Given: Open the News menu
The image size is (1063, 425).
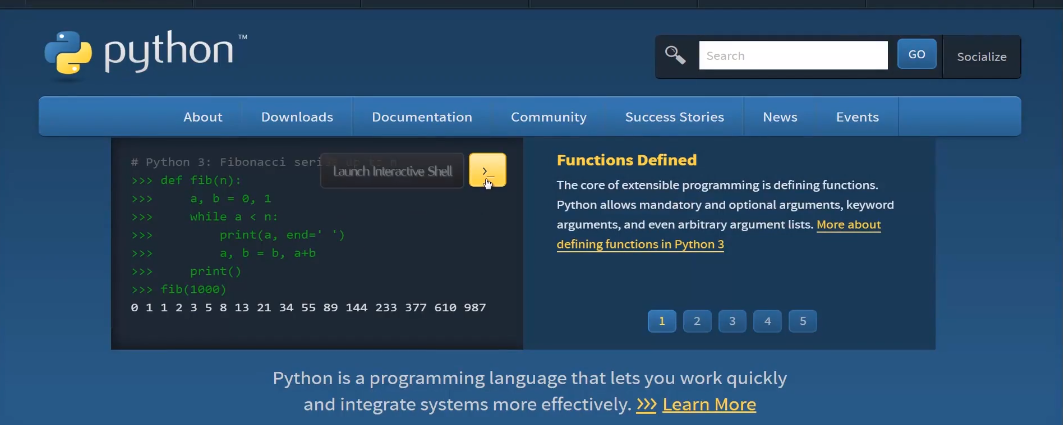Looking at the screenshot, I should pos(780,117).
